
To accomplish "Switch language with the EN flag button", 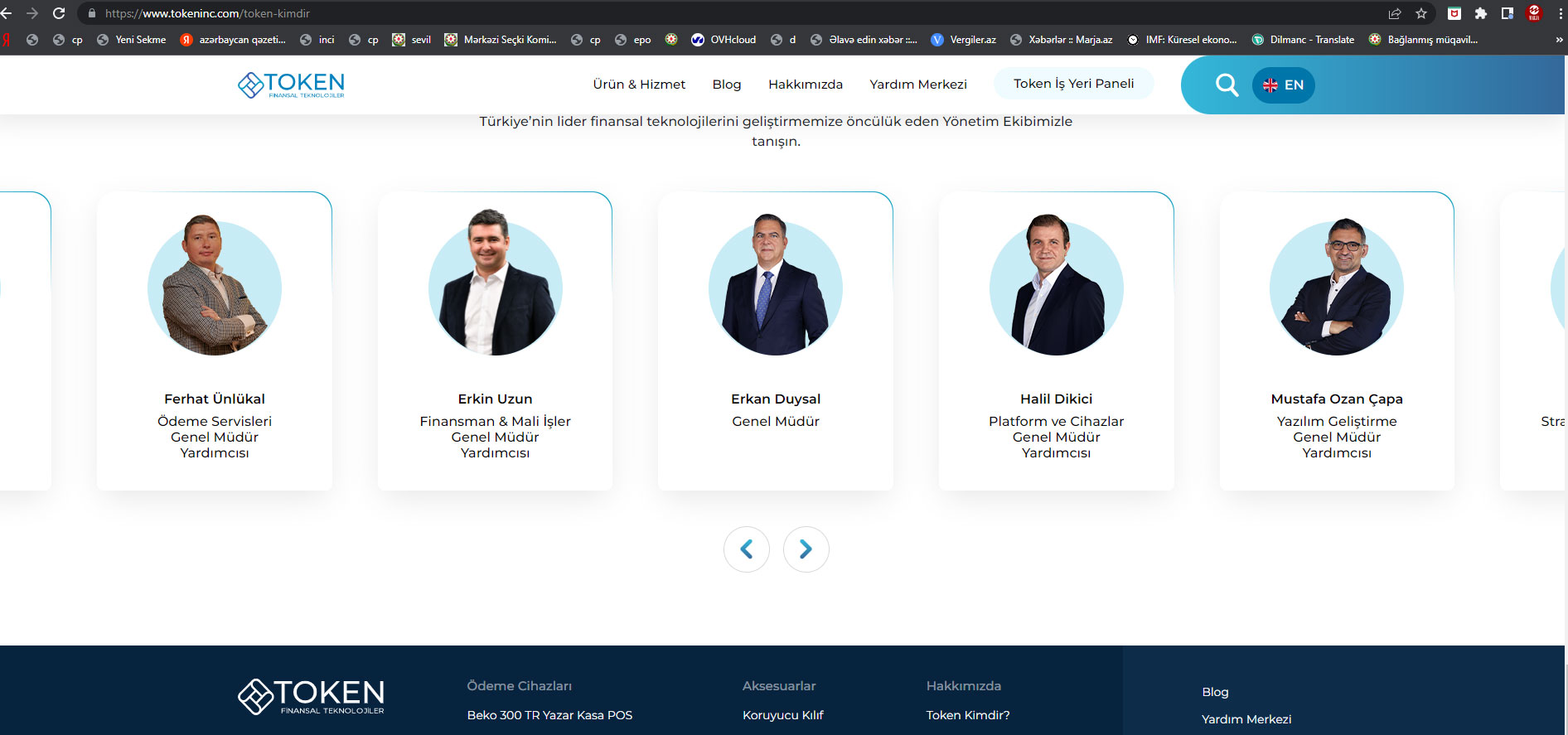I will pos(1283,85).
